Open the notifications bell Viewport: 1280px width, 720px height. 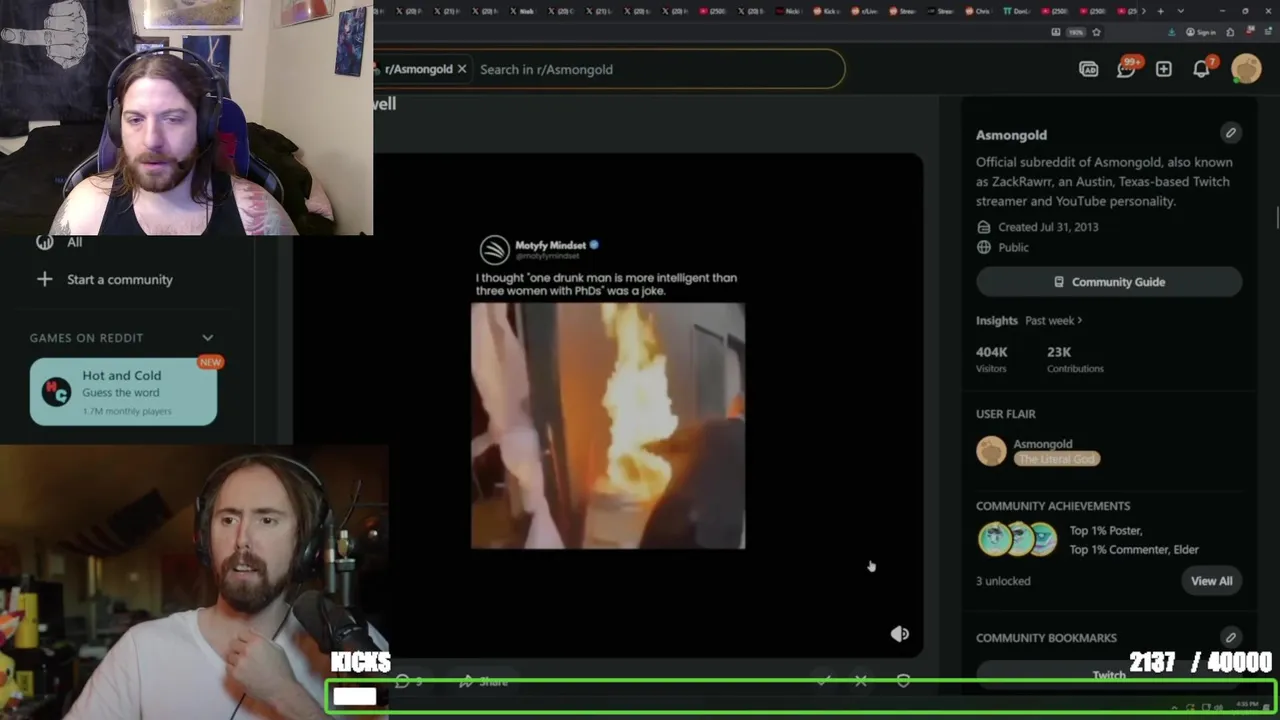(x=1202, y=68)
